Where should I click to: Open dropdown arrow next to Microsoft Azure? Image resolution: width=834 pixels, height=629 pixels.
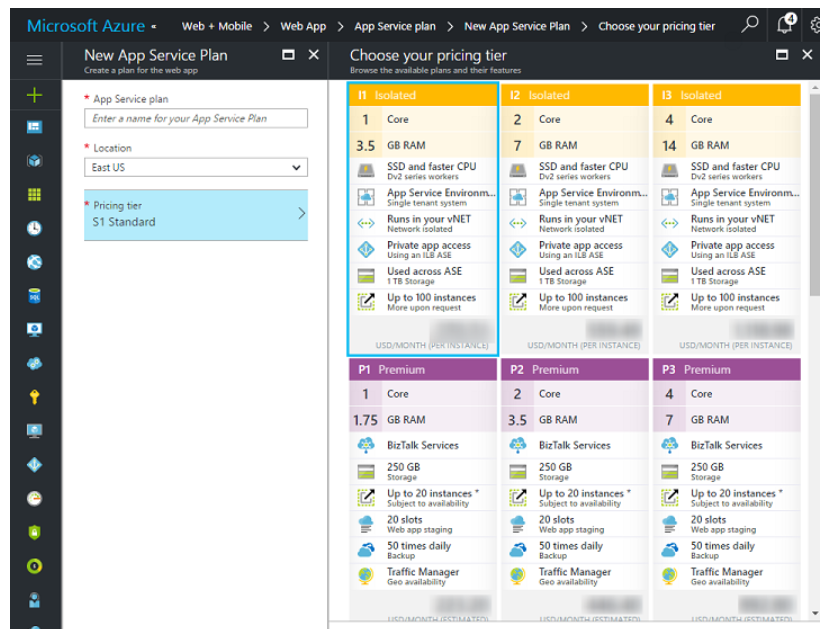(x=154, y=27)
